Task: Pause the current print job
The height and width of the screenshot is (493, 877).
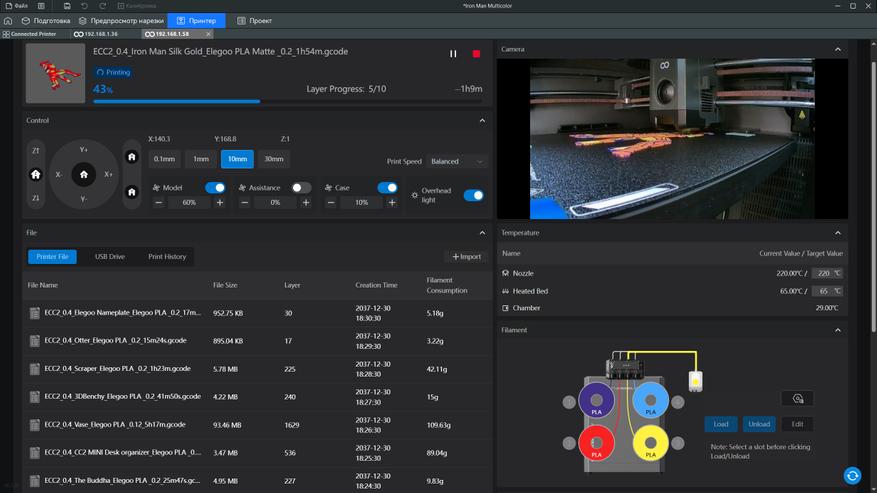Action: pos(453,54)
